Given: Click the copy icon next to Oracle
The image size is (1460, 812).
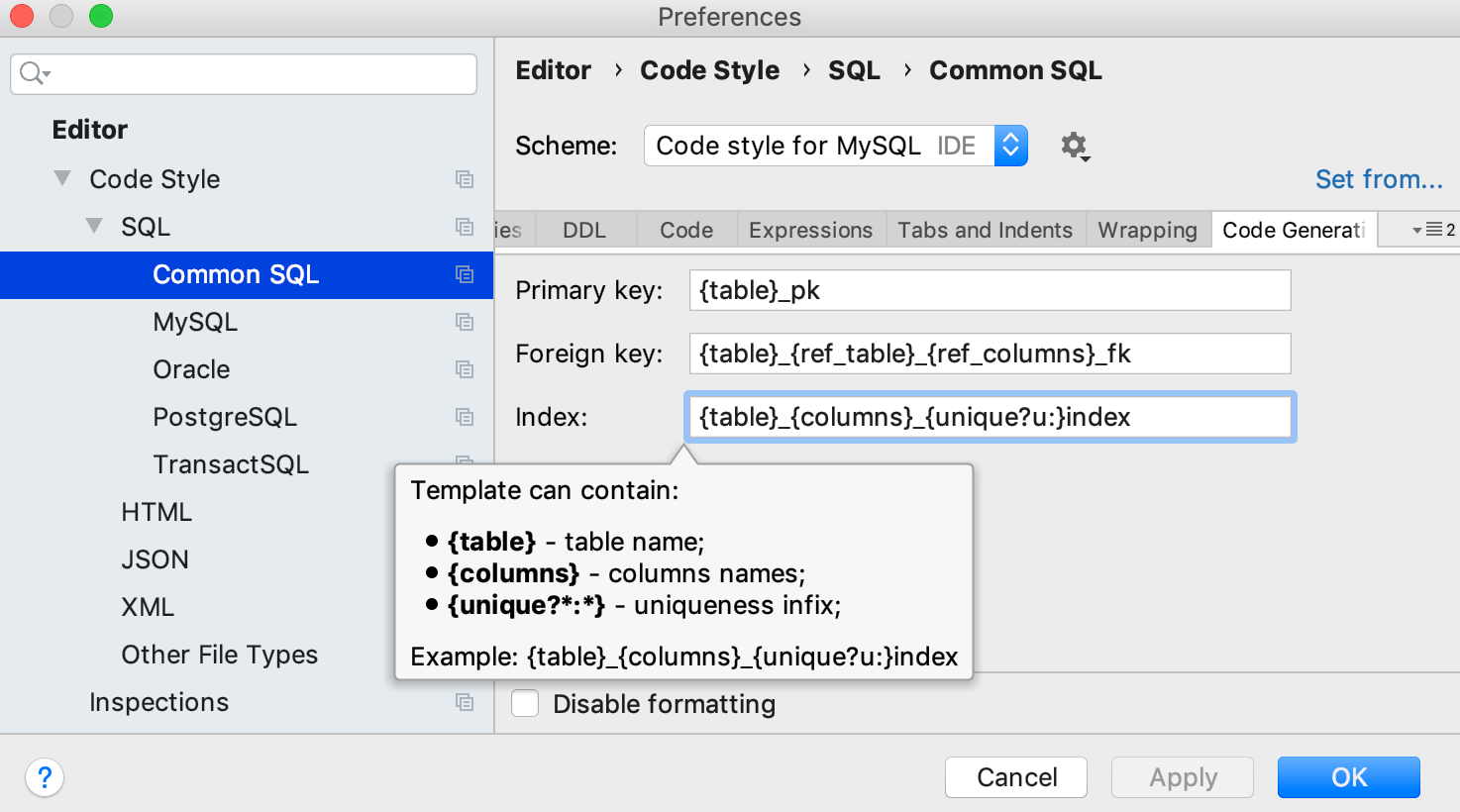Looking at the screenshot, I should pyautogui.click(x=465, y=369).
